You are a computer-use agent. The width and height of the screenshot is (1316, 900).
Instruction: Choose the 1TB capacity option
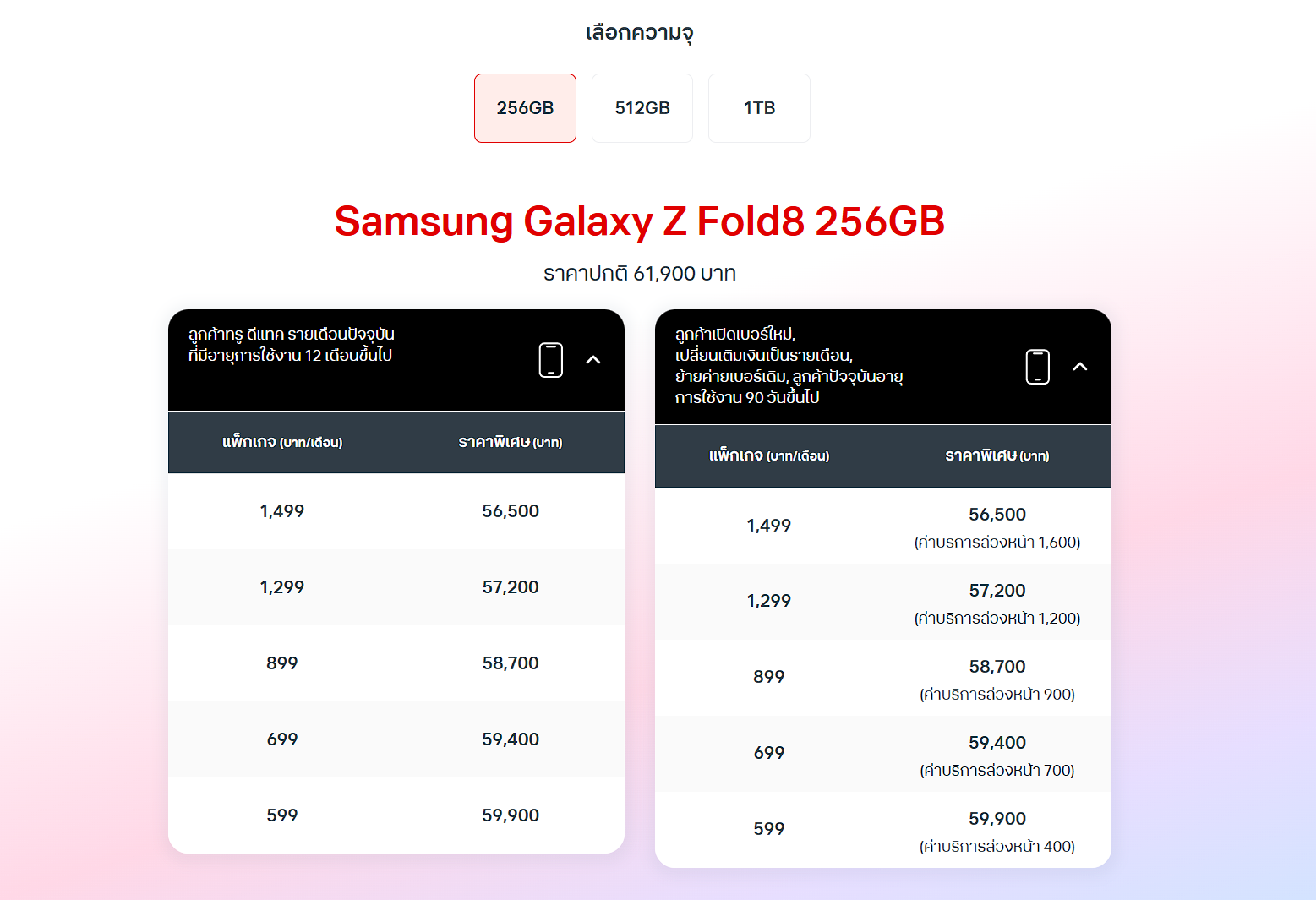click(x=759, y=108)
